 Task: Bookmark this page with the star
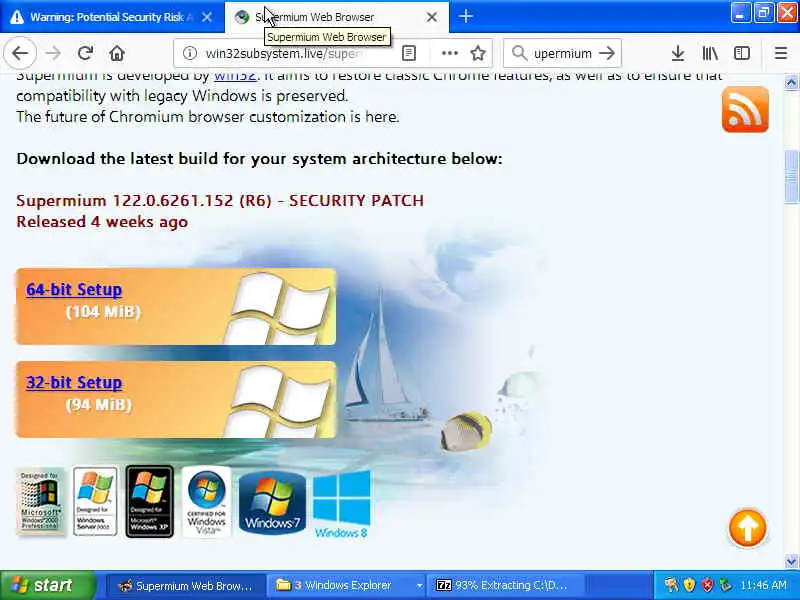tap(478, 53)
